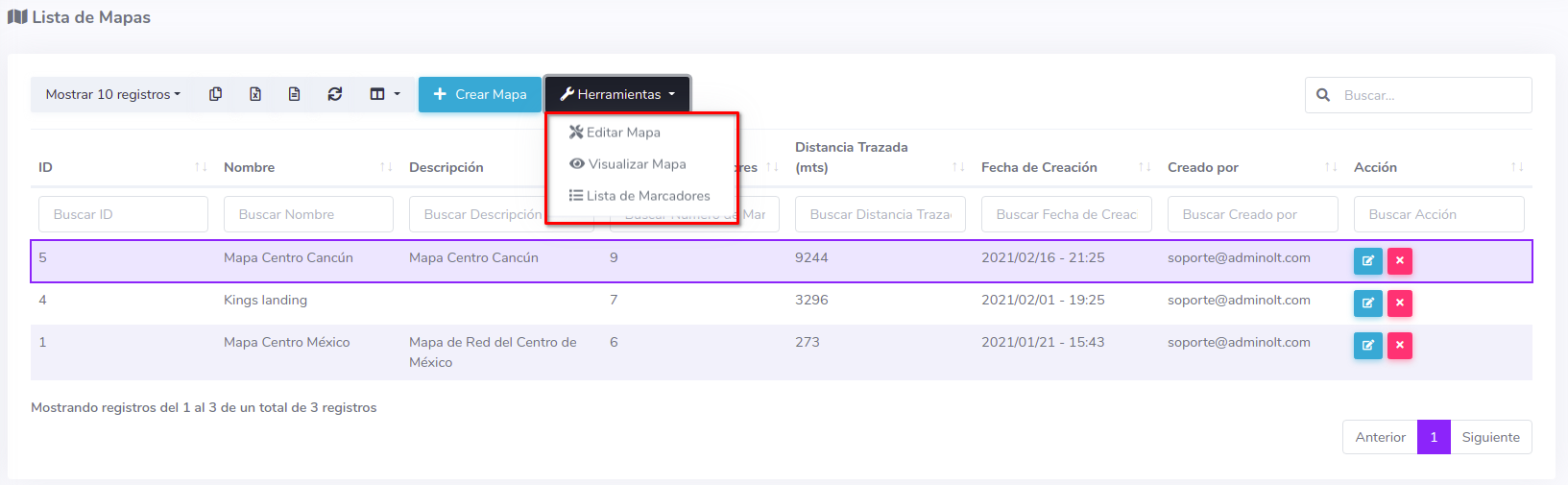Export table to Excel file icon

pos(255,94)
